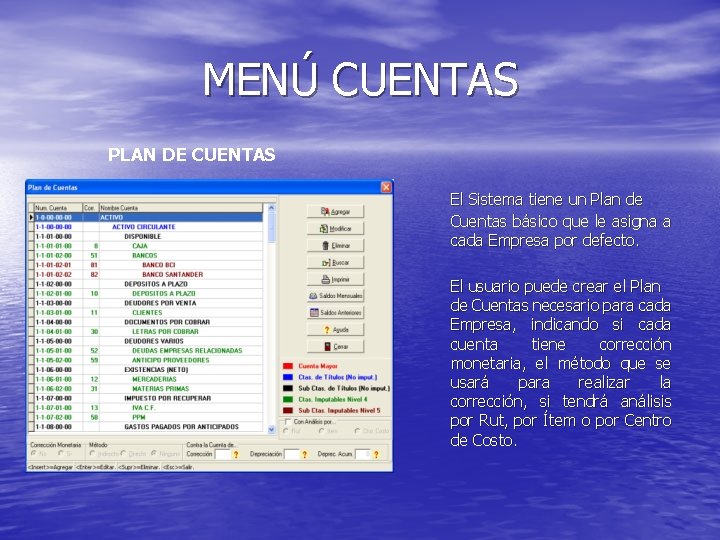Select the DEUDORES POR VENTA row
The height and width of the screenshot is (540, 720).
146,303
